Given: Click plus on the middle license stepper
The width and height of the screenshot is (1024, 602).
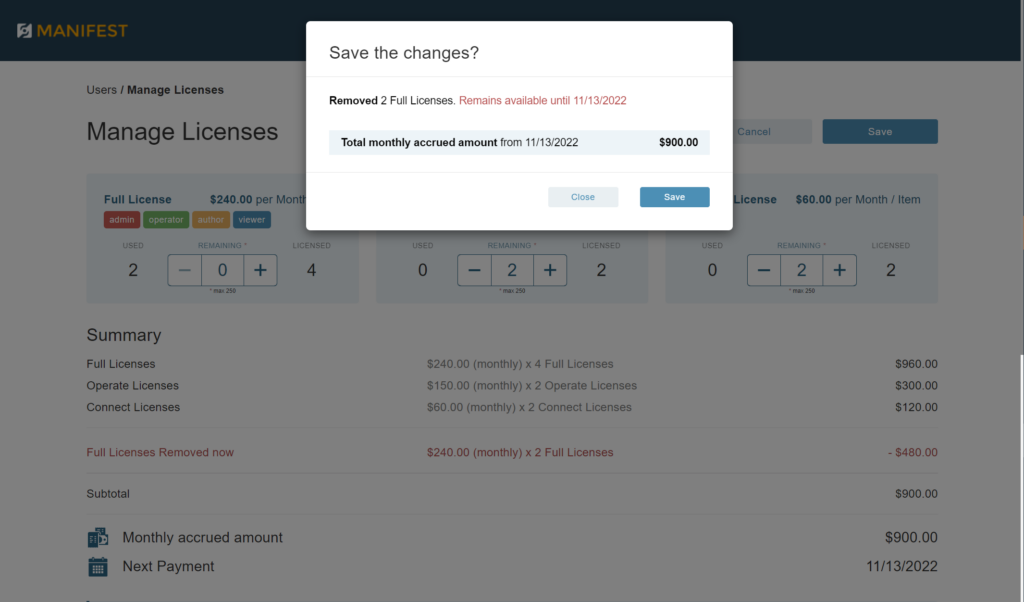Looking at the screenshot, I should point(550,270).
